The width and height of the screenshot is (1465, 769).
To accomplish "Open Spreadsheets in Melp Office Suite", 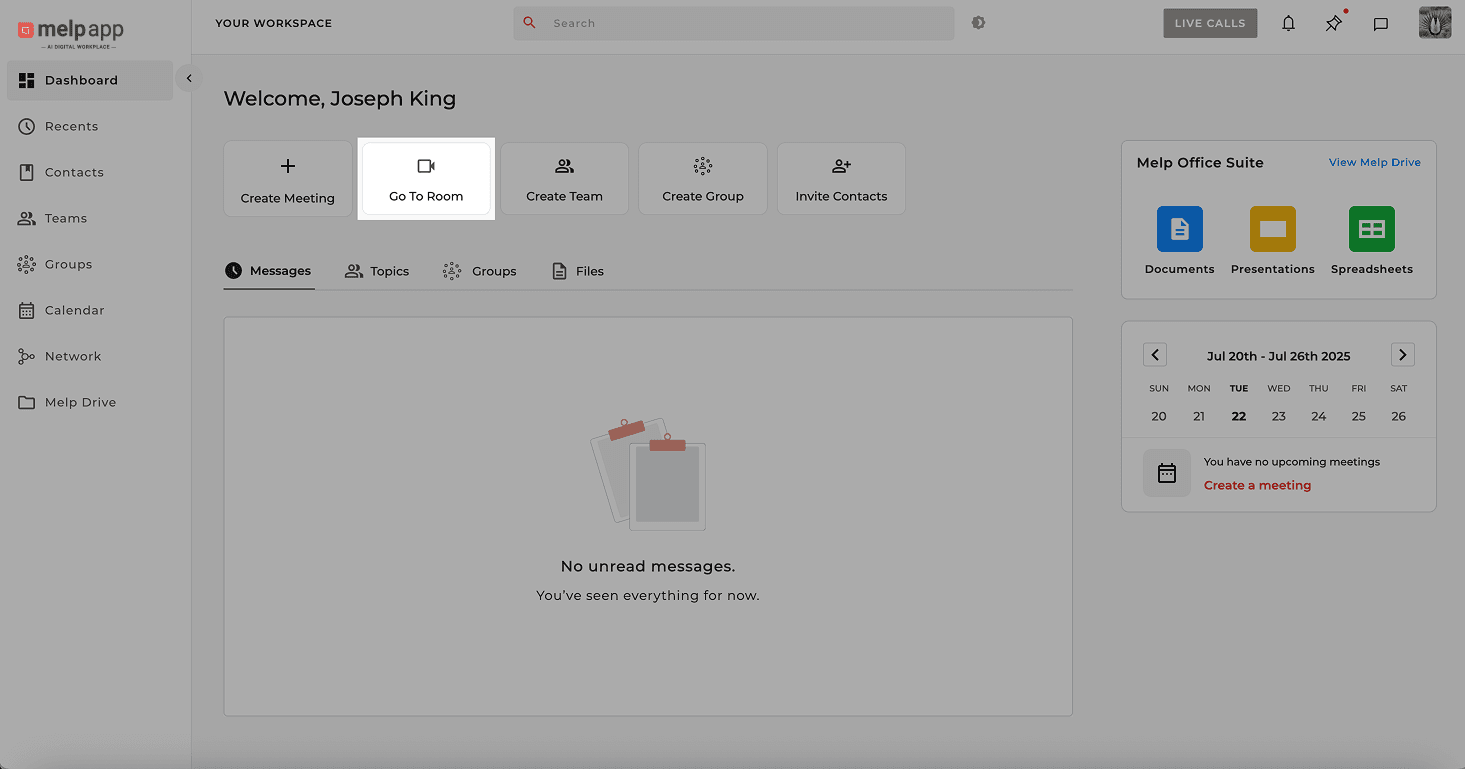I will pyautogui.click(x=1371, y=229).
